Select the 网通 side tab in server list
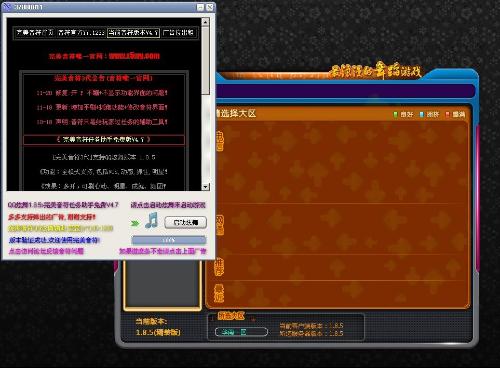The height and width of the screenshot is (368, 500). 220,225
